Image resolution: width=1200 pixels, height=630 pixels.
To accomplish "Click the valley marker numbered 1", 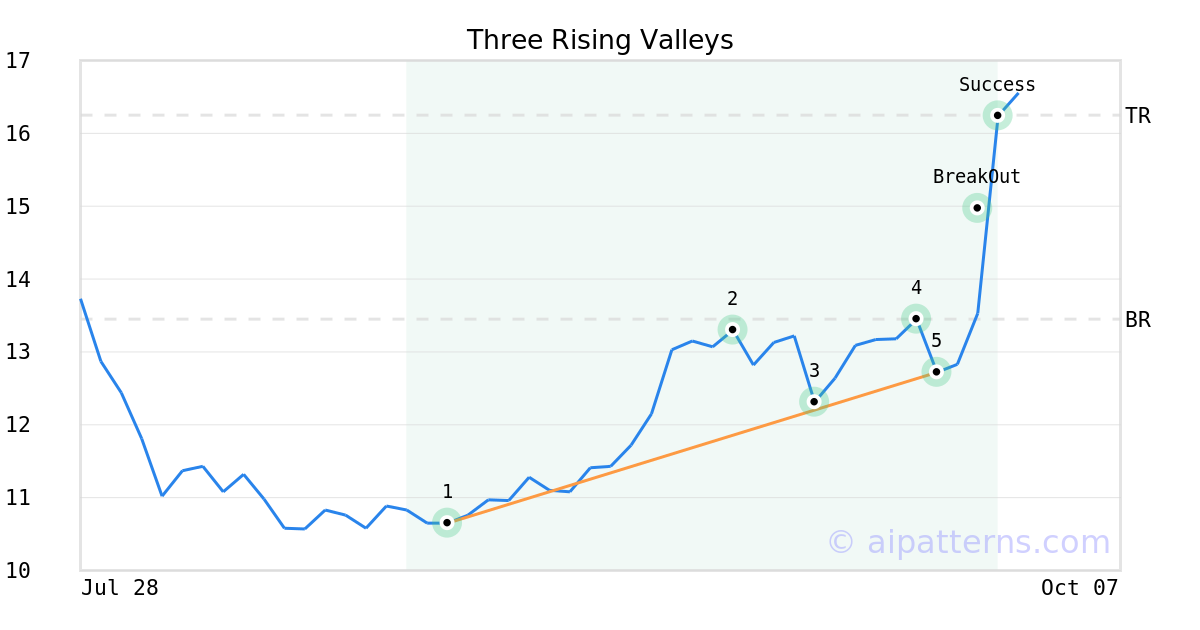I will pyautogui.click(x=447, y=522).
